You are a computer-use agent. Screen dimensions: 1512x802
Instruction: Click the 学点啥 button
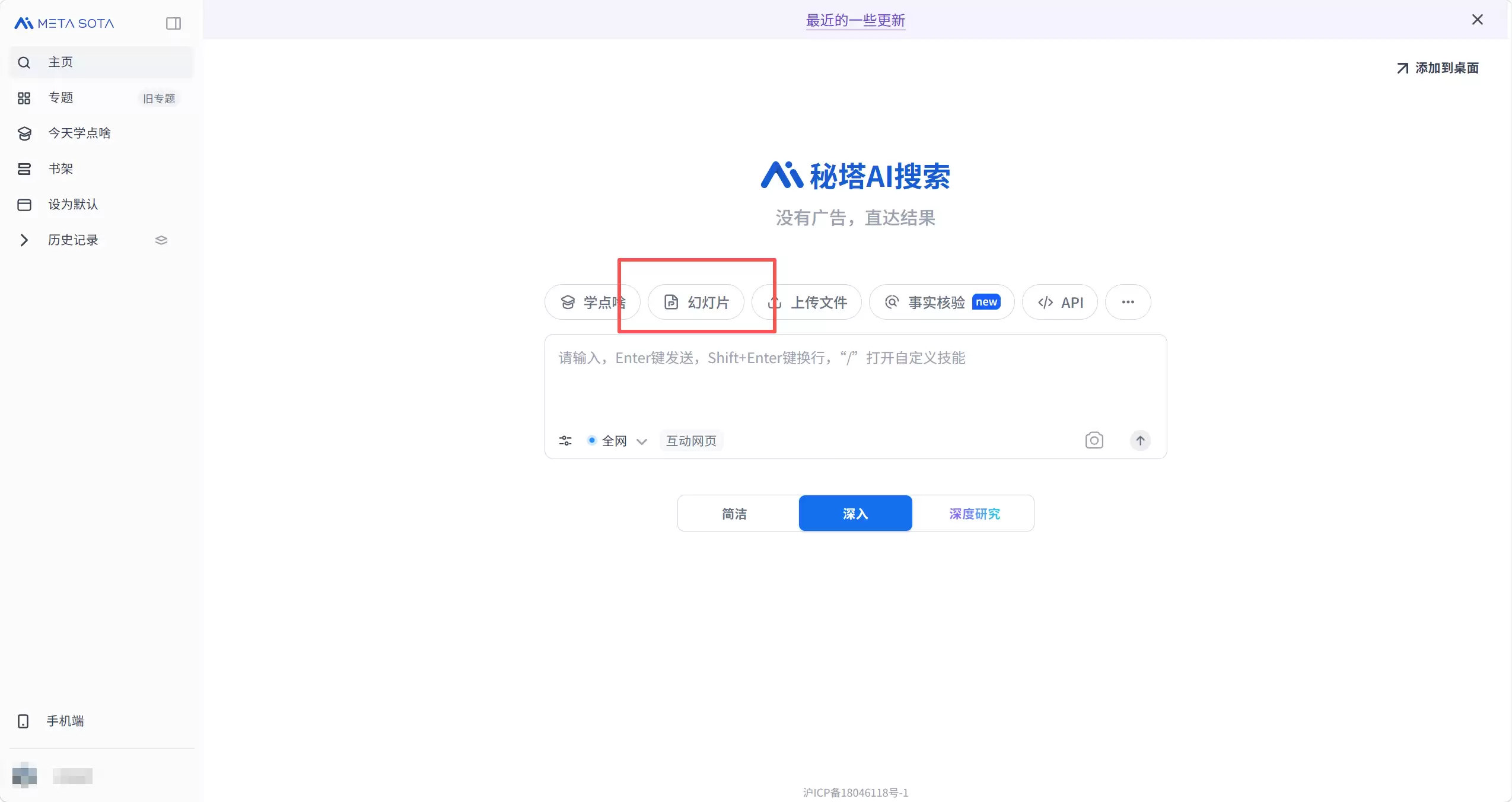click(x=593, y=303)
